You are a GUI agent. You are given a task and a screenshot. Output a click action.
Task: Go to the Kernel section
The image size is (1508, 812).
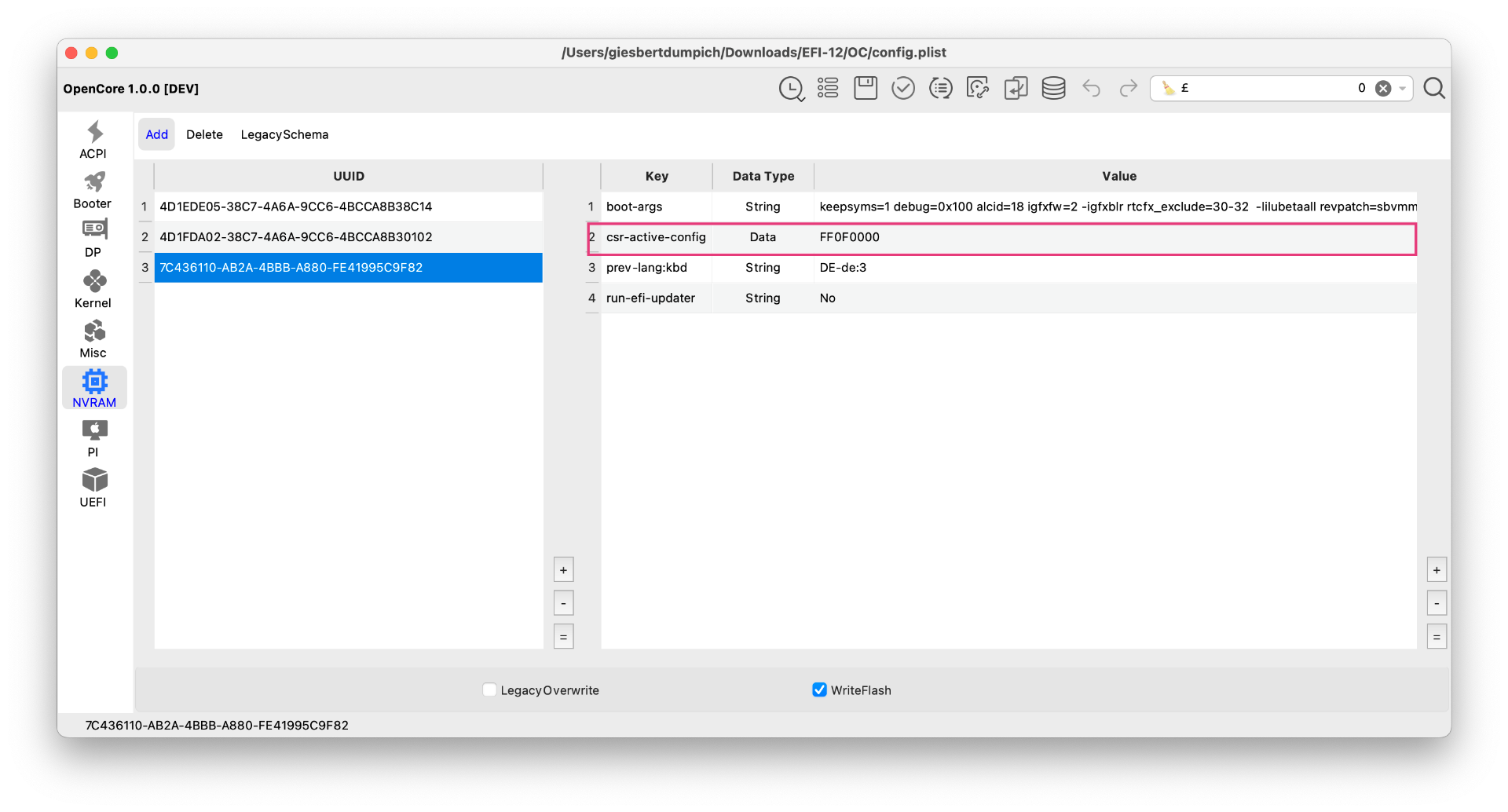(x=93, y=289)
